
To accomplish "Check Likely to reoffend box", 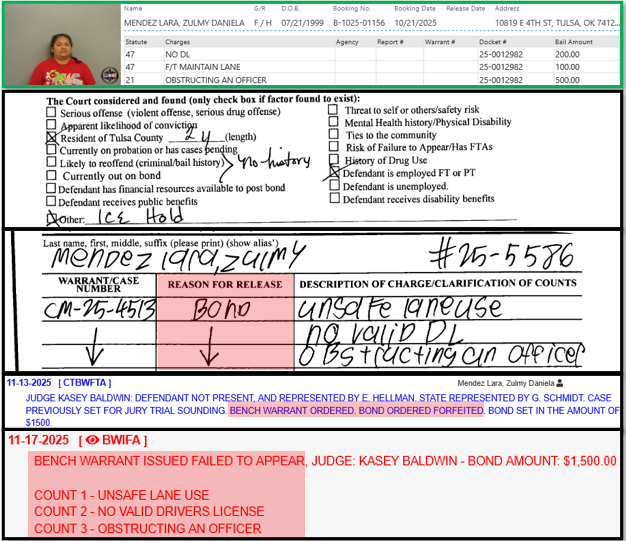I will pos(51,162).
